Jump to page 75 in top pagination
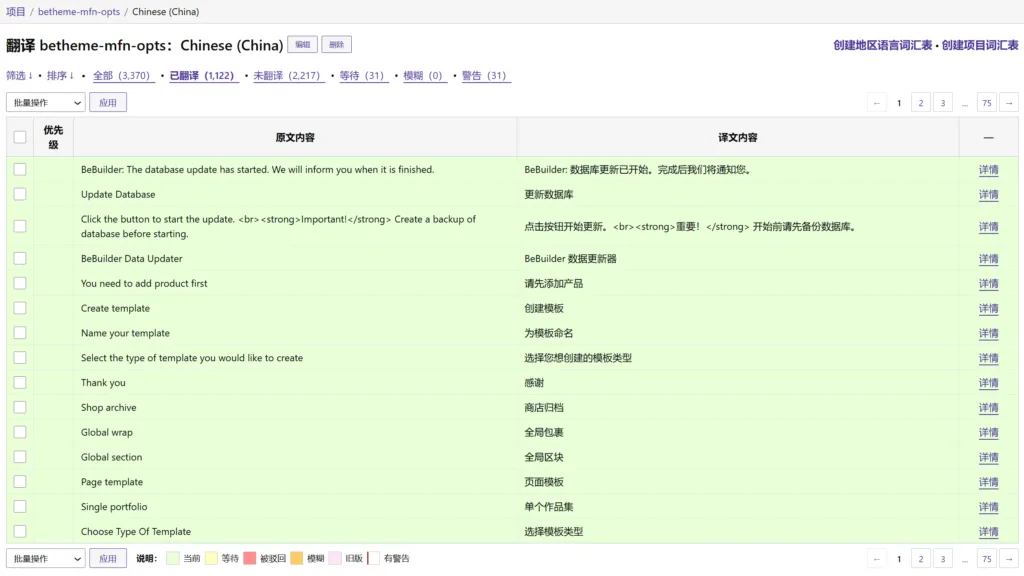The width and height of the screenshot is (1024, 576). pyautogui.click(x=986, y=102)
